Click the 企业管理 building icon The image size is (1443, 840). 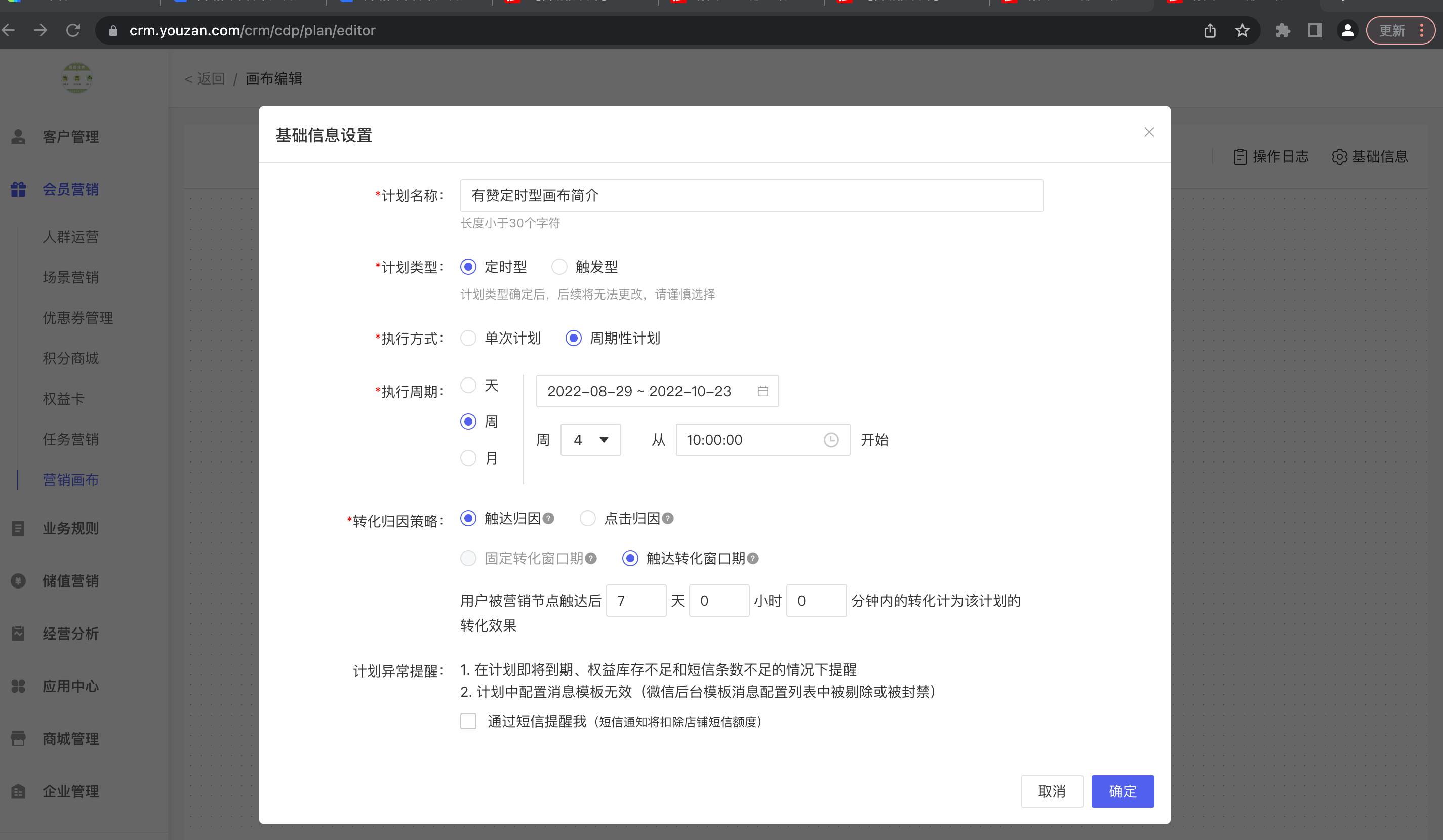pyautogui.click(x=18, y=791)
